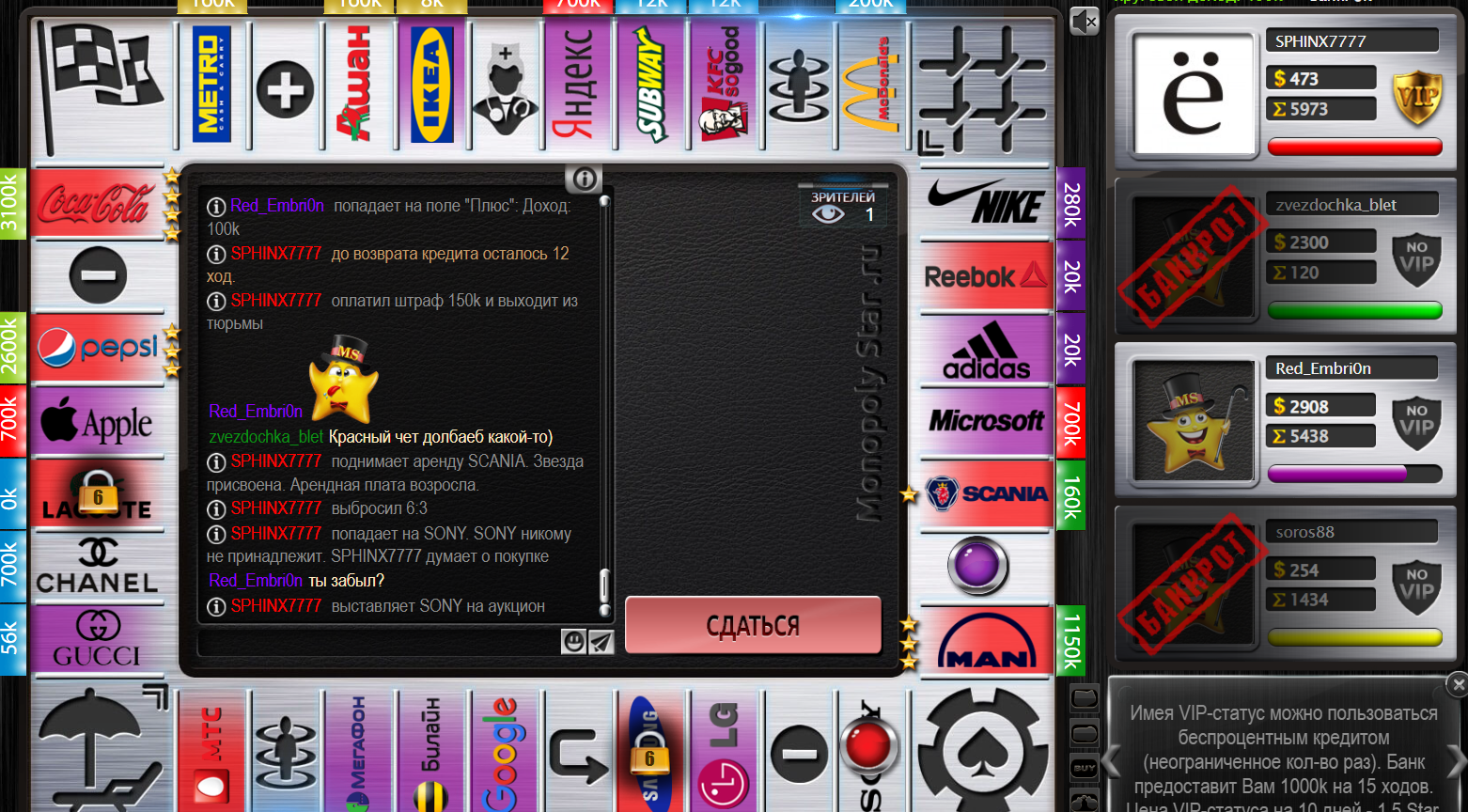Image resolution: width=1468 pixels, height=812 pixels.
Task: Toggle the muted sound speaker icon
Action: click(x=1084, y=21)
